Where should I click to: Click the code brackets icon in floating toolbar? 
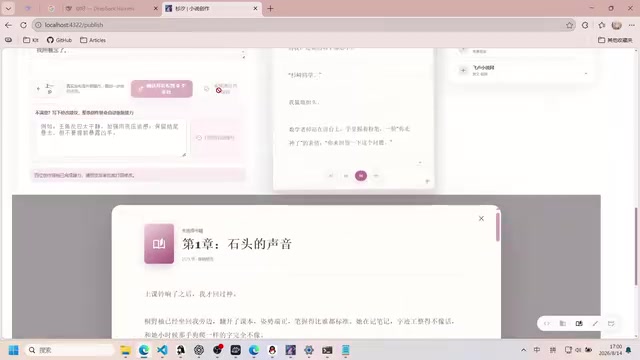(x=547, y=323)
